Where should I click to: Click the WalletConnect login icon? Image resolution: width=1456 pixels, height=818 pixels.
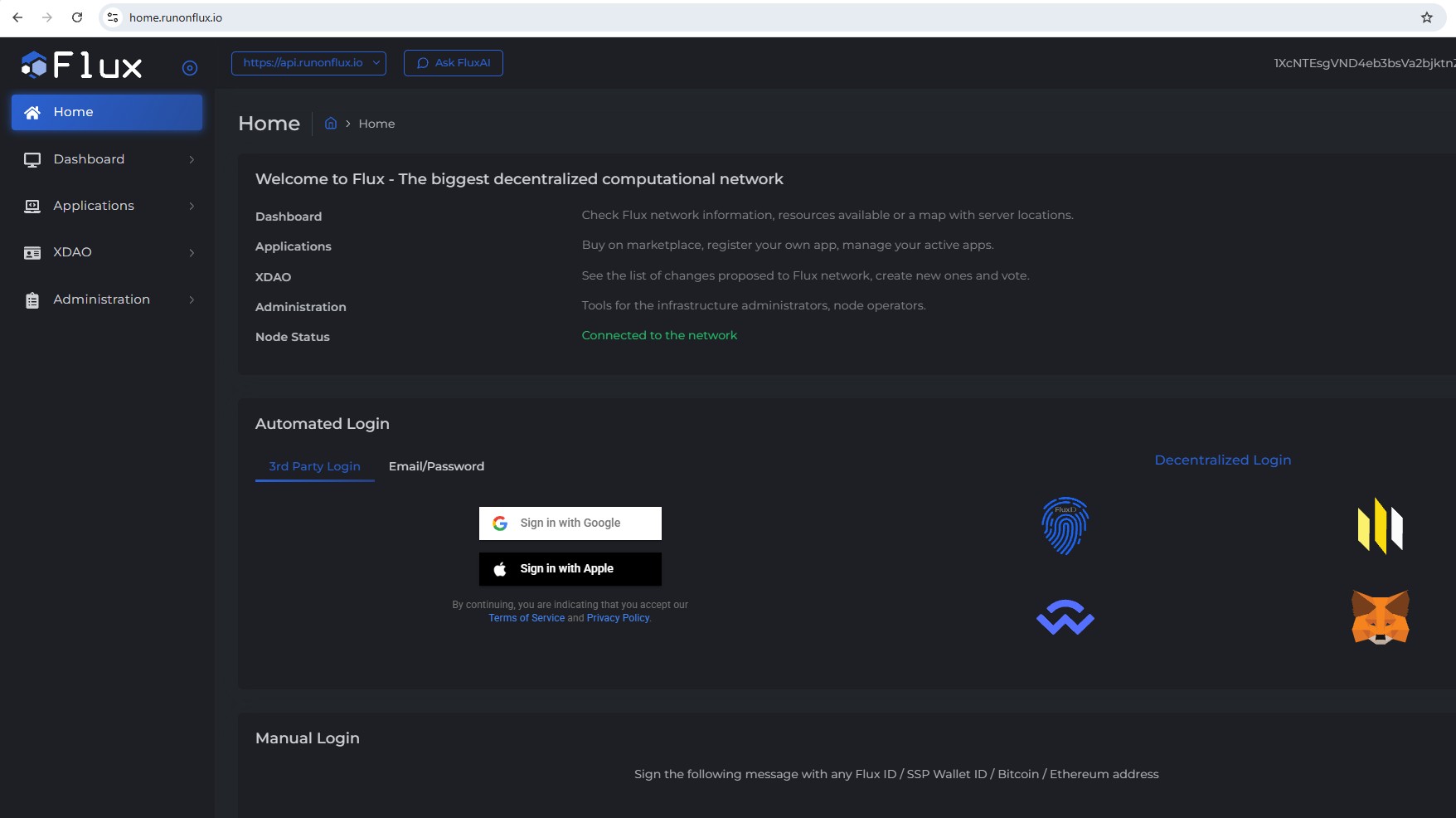tap(1065, 618)
